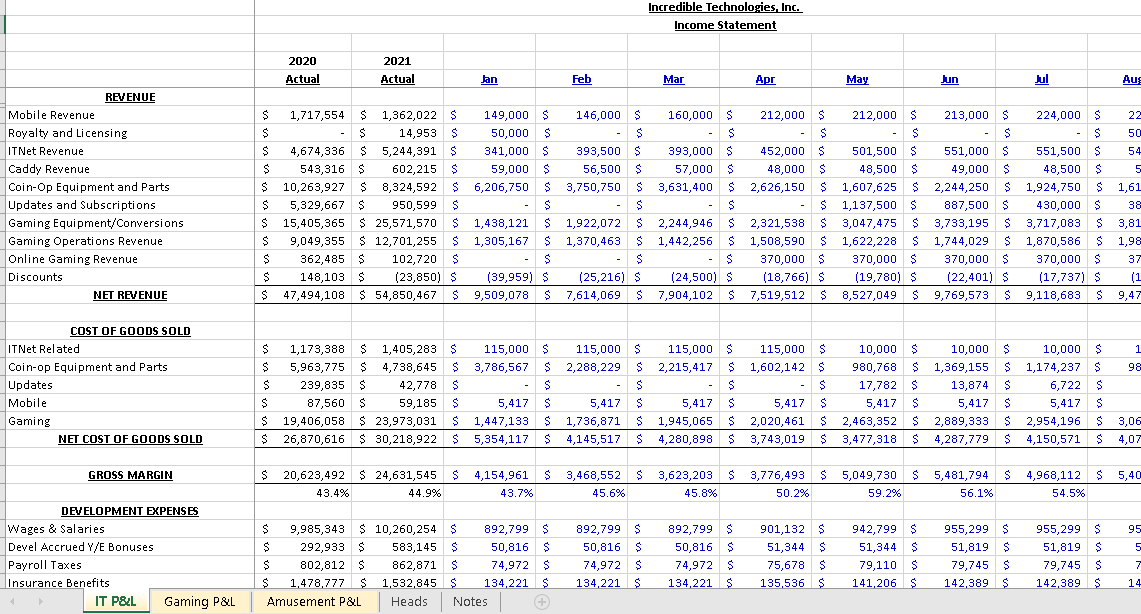The height and width of the screenshot is (614, 1141).
Task: Select the Mar column header
Action: [673, 79]
